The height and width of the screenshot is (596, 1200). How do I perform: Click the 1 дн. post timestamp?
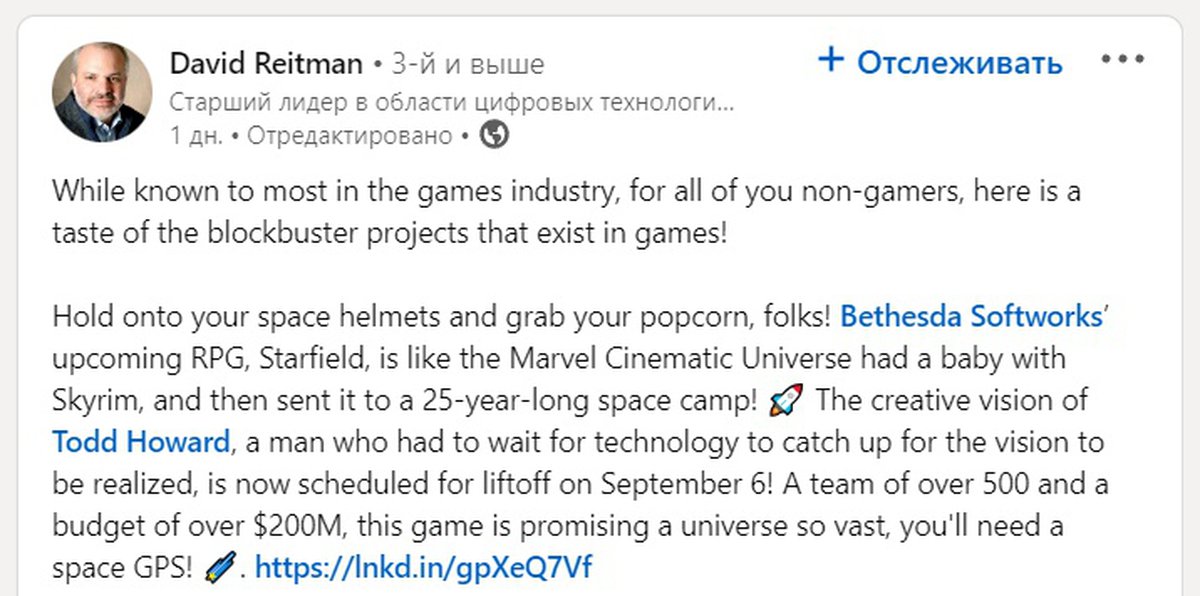pos(195,135)
